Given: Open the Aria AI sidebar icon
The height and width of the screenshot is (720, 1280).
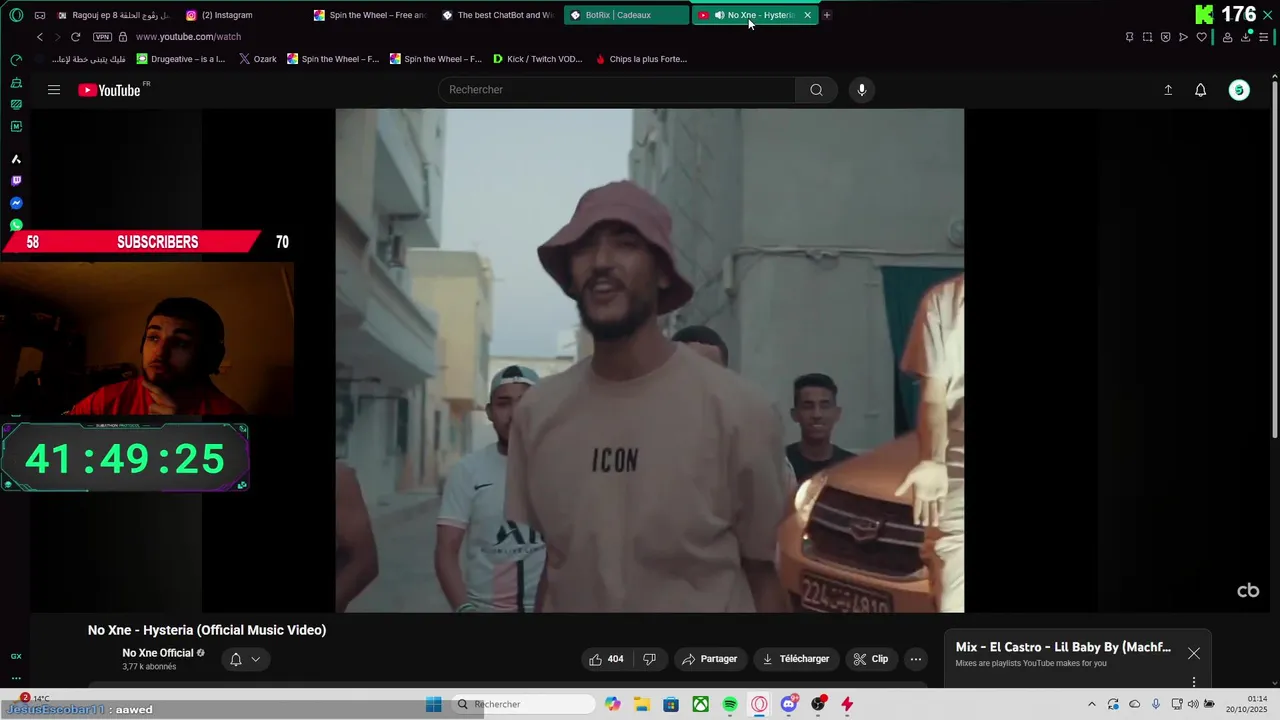Looking at the screenshot, I should [16, 159].
